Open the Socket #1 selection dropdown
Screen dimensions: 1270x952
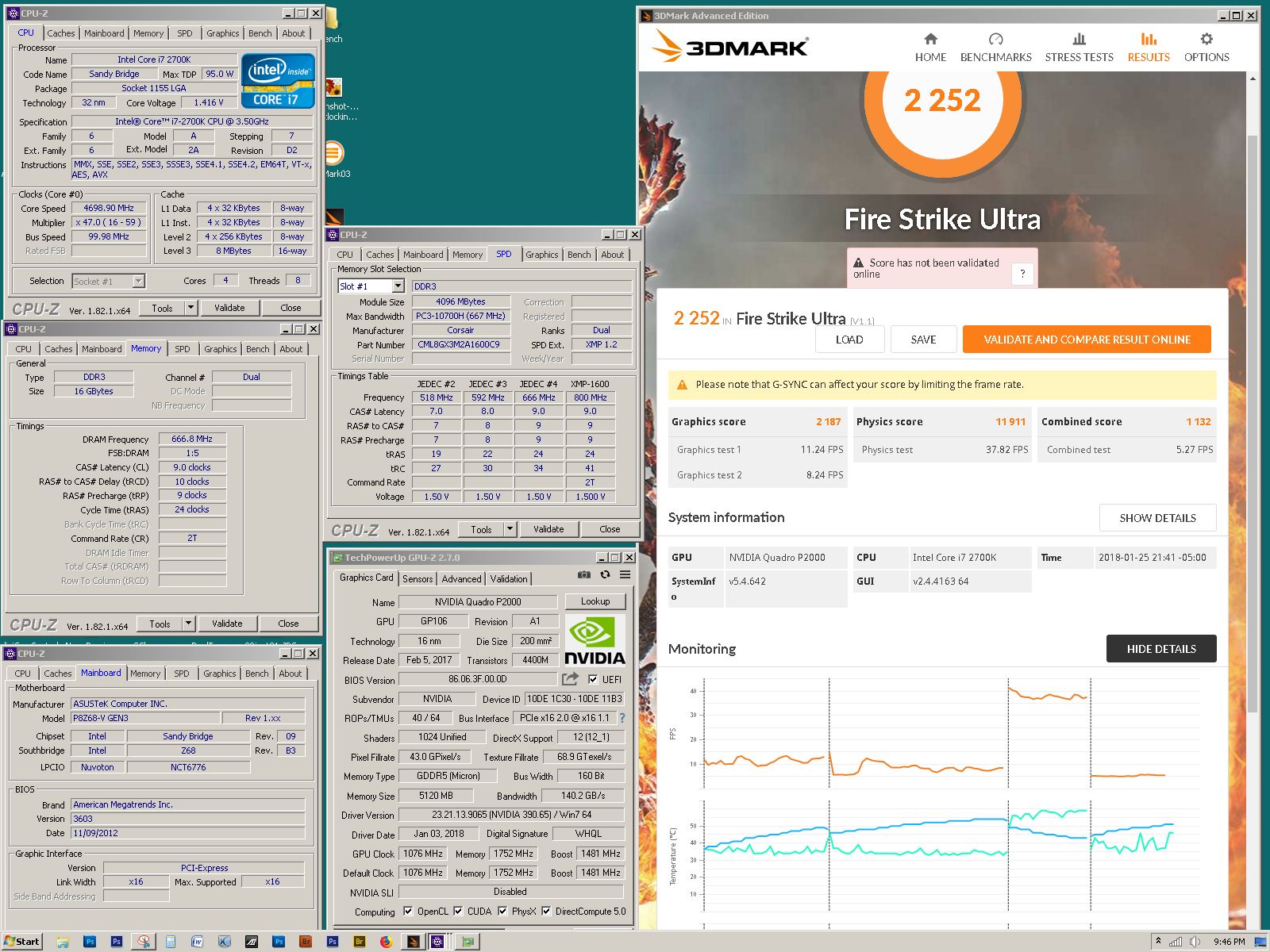tap(138, 281)
